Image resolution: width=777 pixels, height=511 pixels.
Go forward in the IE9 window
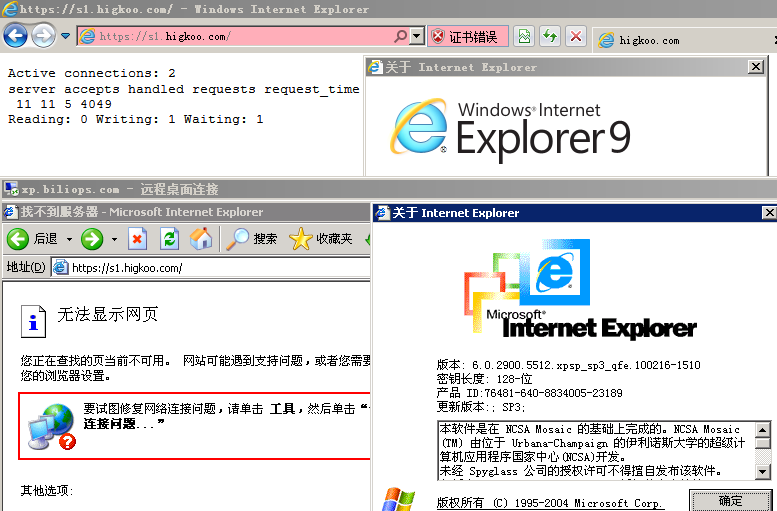coord(44,36)
